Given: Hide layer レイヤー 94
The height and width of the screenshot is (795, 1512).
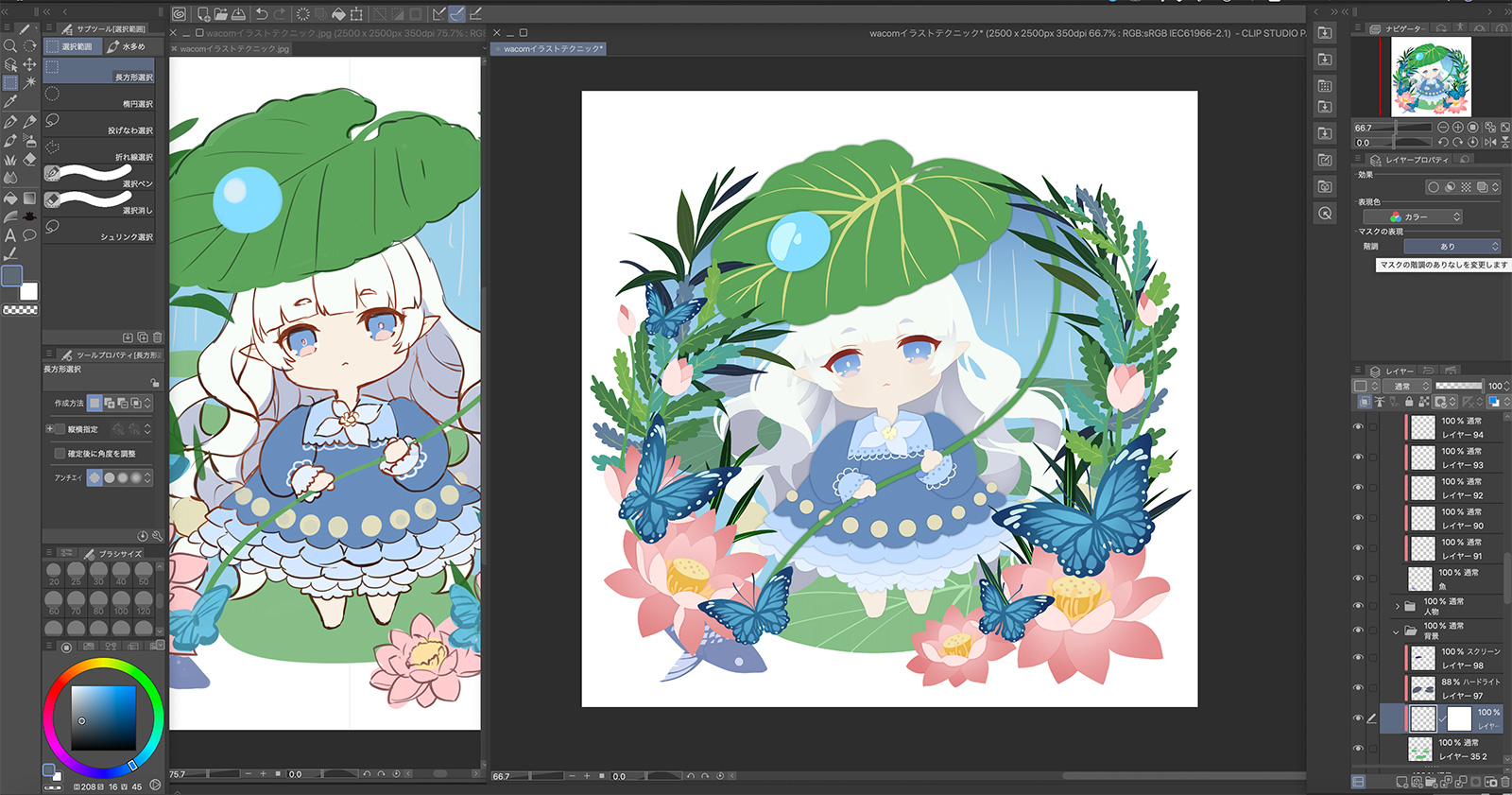Looking at the screenshot, I should coord(1358,427).
